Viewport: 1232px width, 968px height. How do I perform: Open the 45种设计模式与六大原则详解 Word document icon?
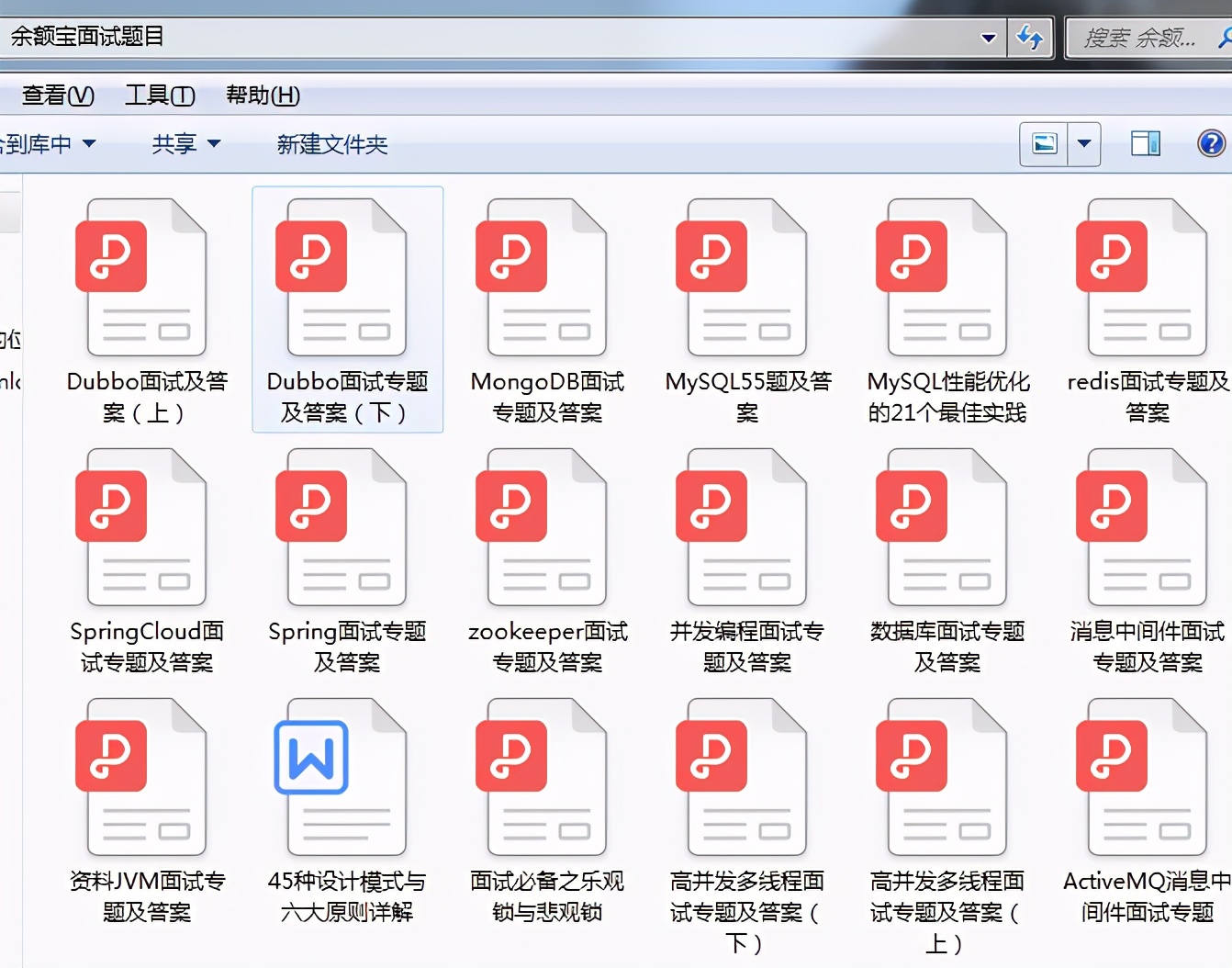click(x=342, y=777)
